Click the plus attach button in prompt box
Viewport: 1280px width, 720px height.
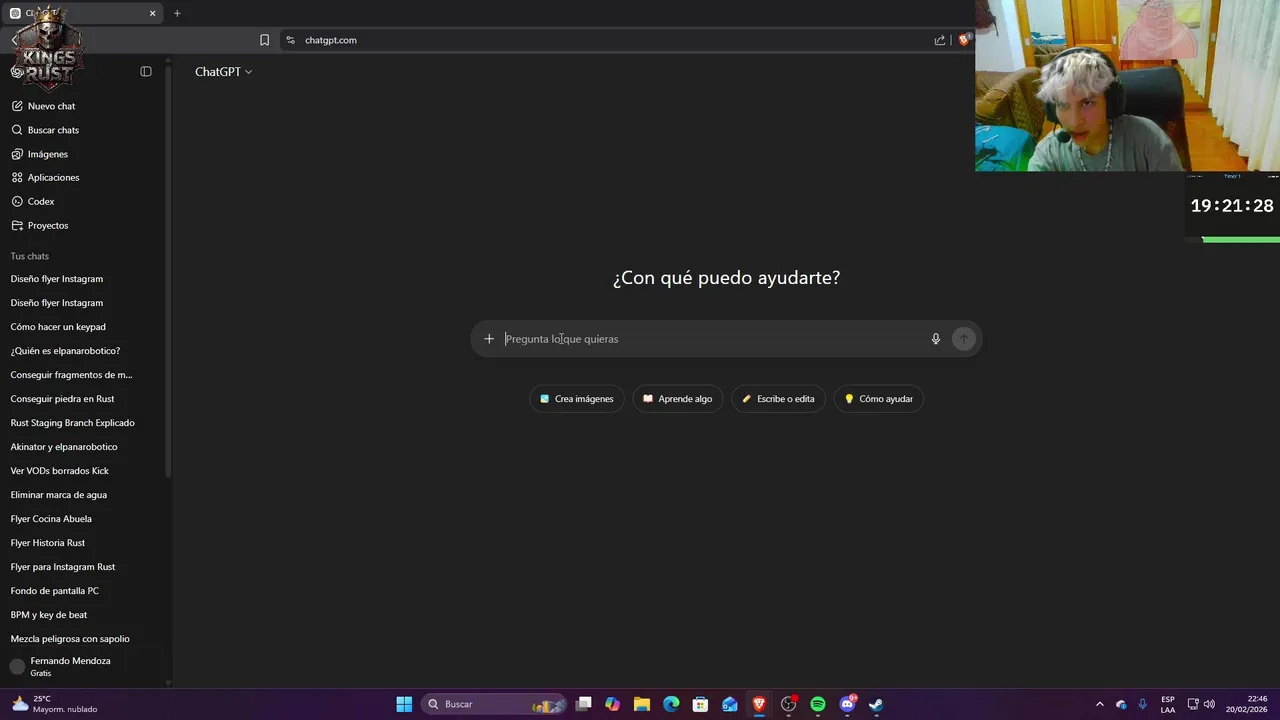point(489,339)
